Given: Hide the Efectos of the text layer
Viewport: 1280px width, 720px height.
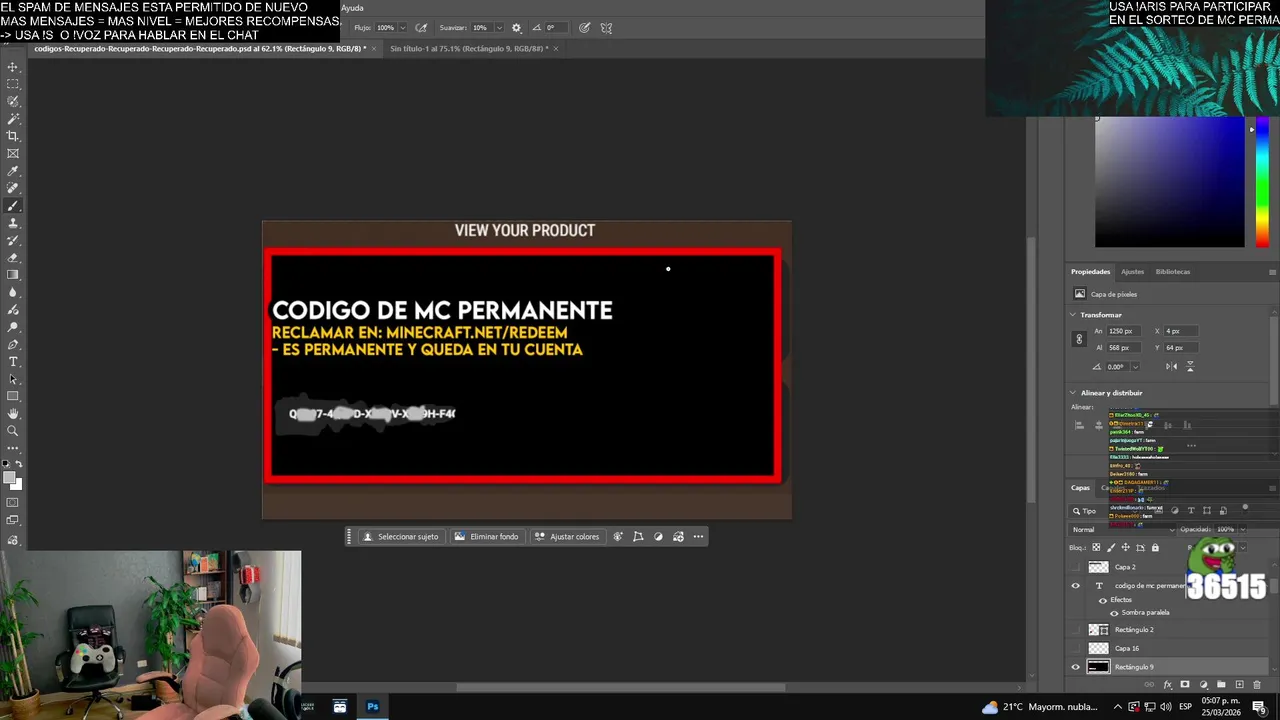Looking at the screenshot, I should (1103, 600).
